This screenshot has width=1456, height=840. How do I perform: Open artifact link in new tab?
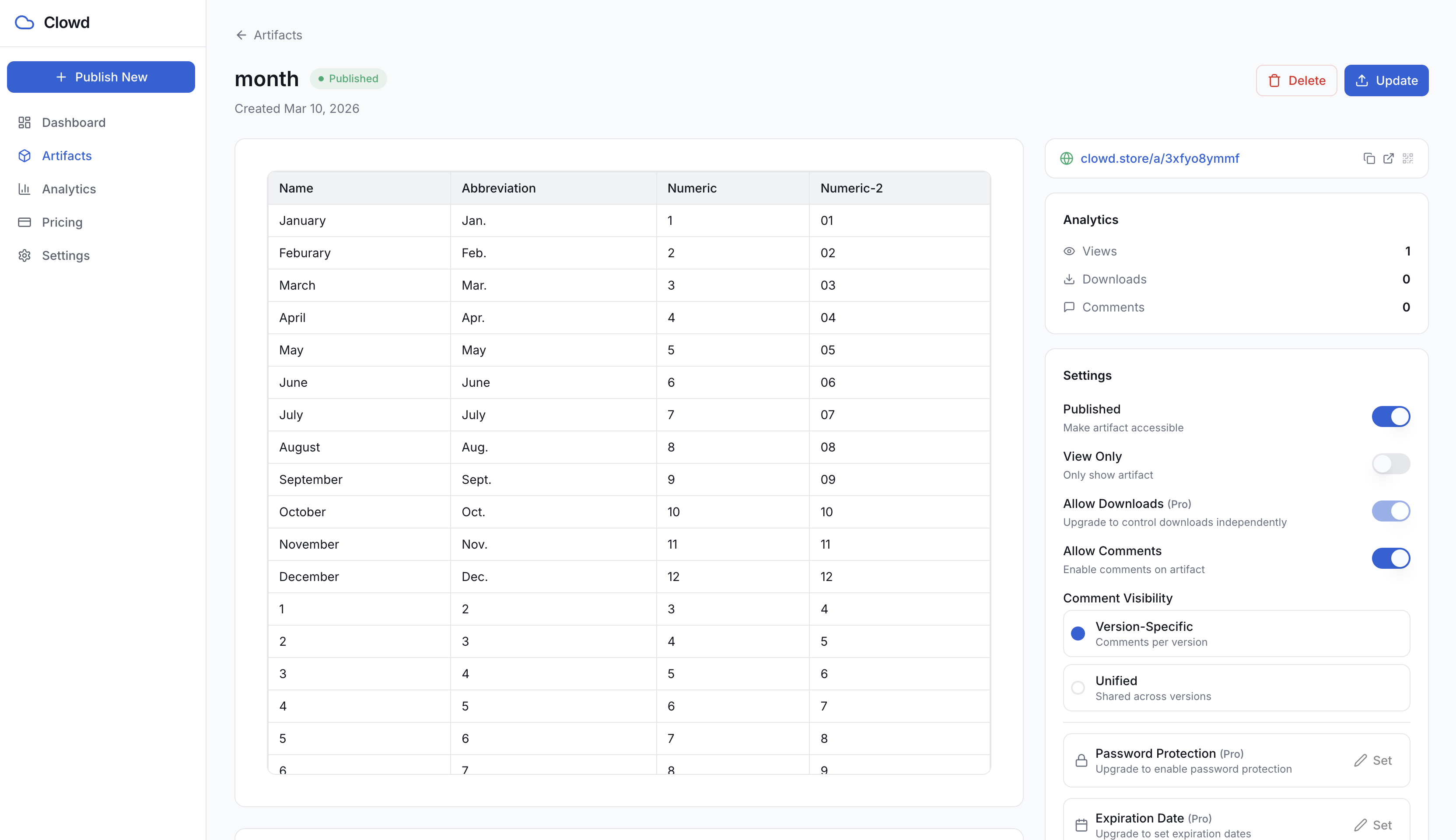coord(1388,158)
